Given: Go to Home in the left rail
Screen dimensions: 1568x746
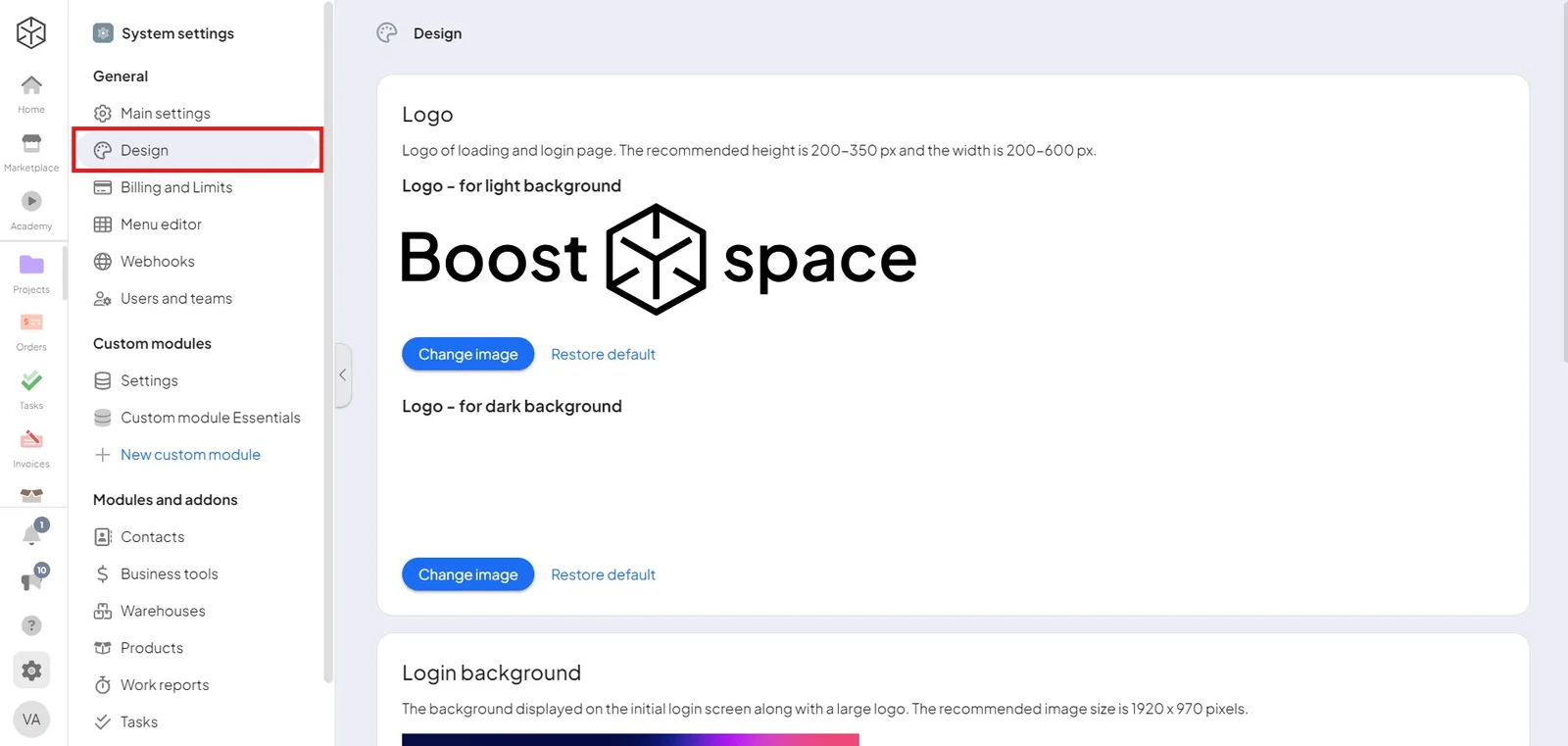Looking at the screenshot, I should 31,94.
